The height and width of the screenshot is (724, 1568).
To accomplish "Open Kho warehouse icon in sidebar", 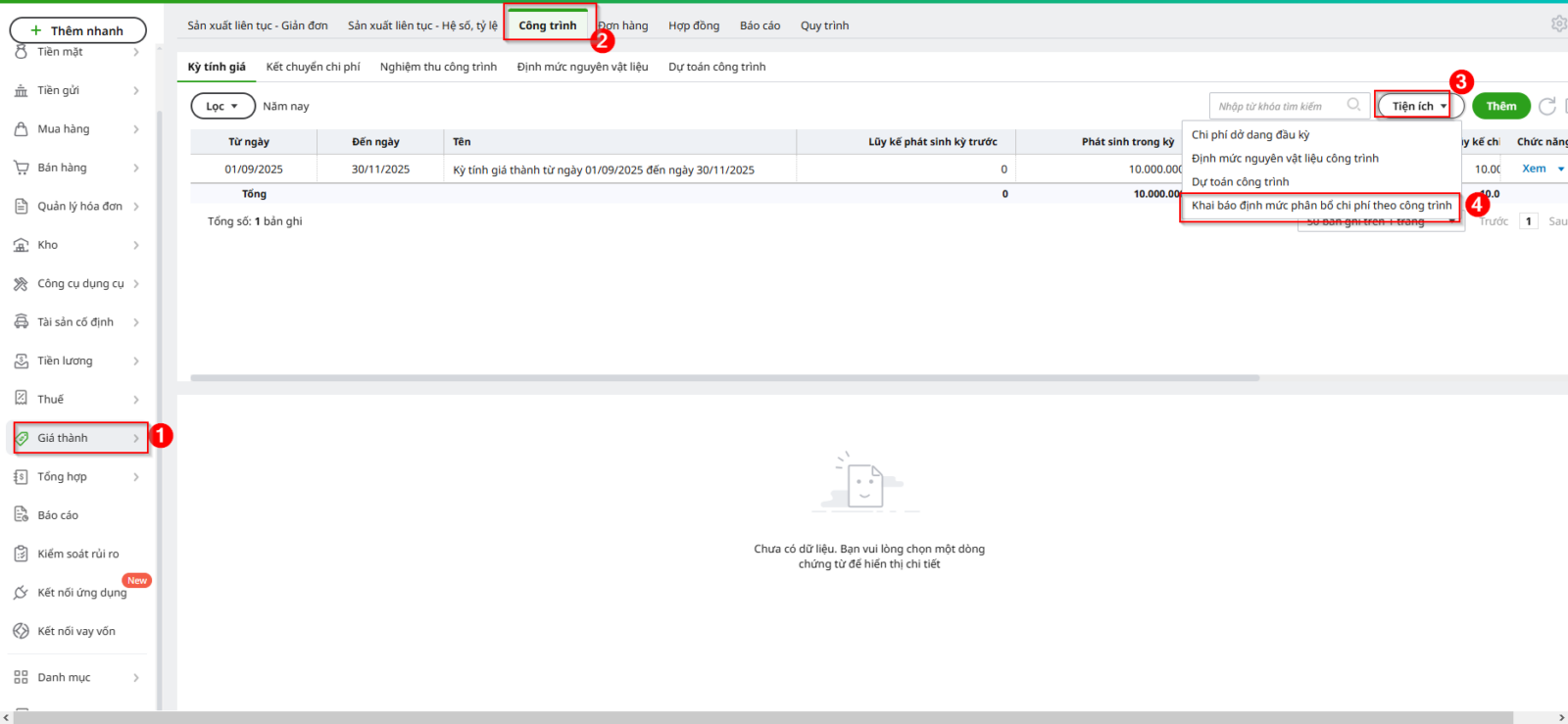I will point(21,245).
